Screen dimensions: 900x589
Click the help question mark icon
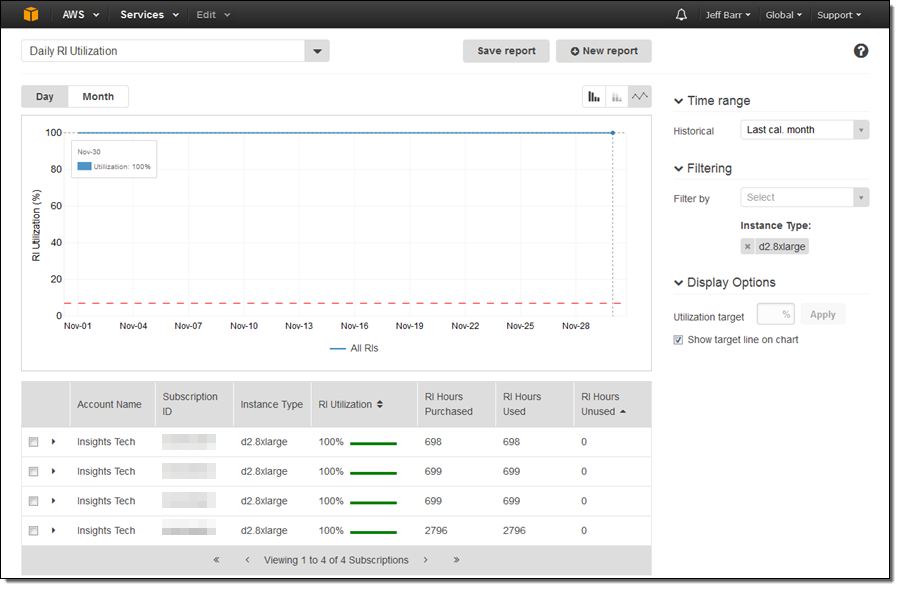(861, 51)
